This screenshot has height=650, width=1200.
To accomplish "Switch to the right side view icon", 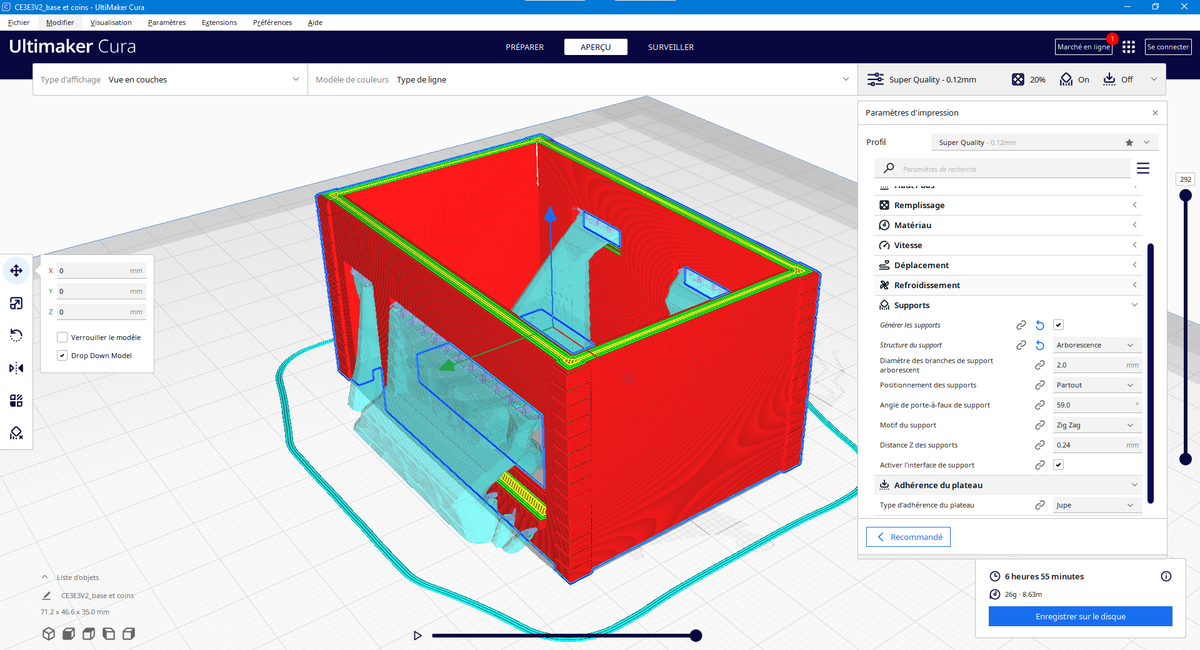I will (128, 634).
